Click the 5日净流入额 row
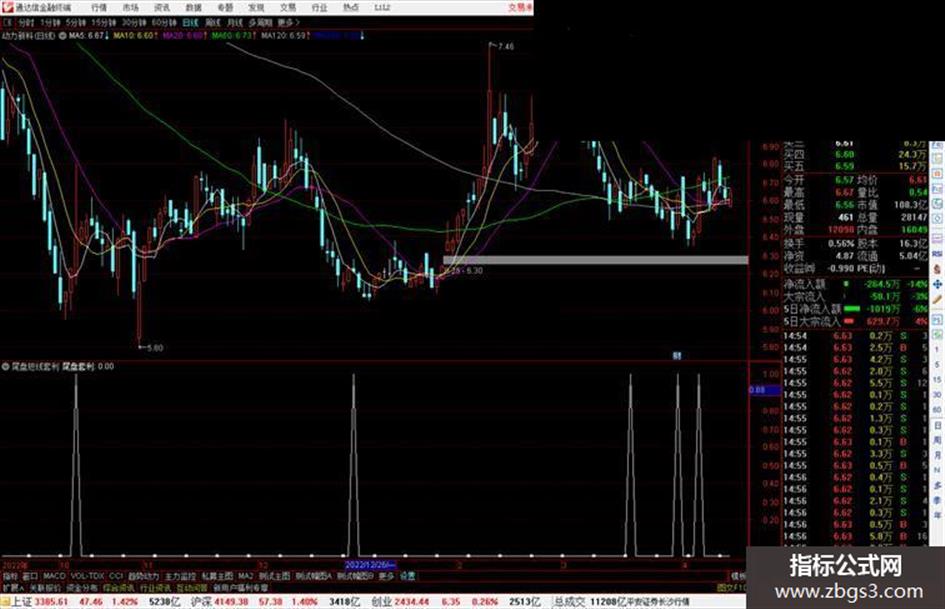This screenshot has width=945, height=609. 855,309
